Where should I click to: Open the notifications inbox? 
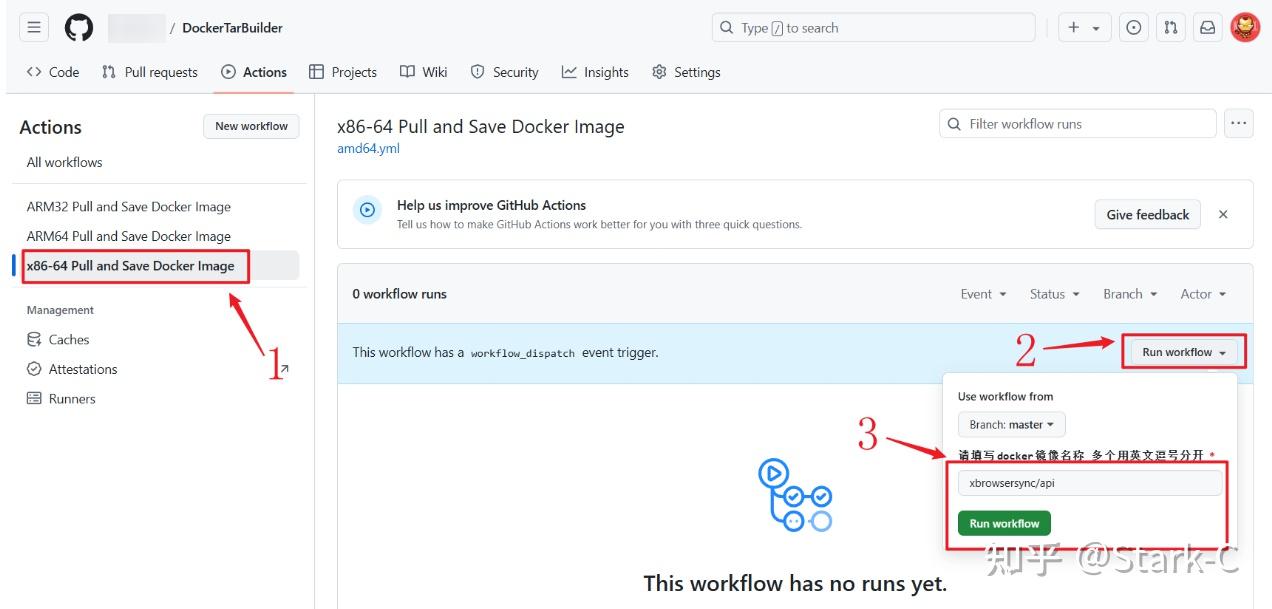click(x=1207, y=27)
